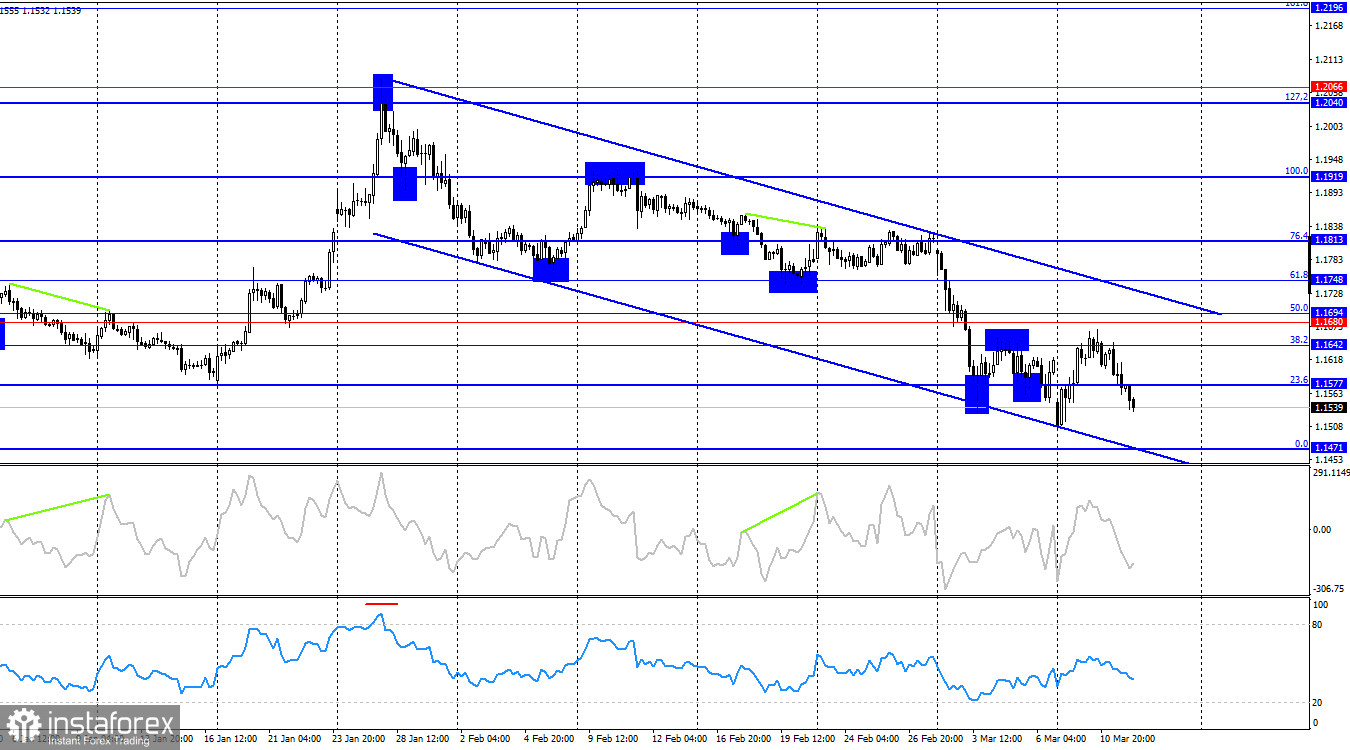Click the 76.4 Fibonacci level text

(1299, 236)
